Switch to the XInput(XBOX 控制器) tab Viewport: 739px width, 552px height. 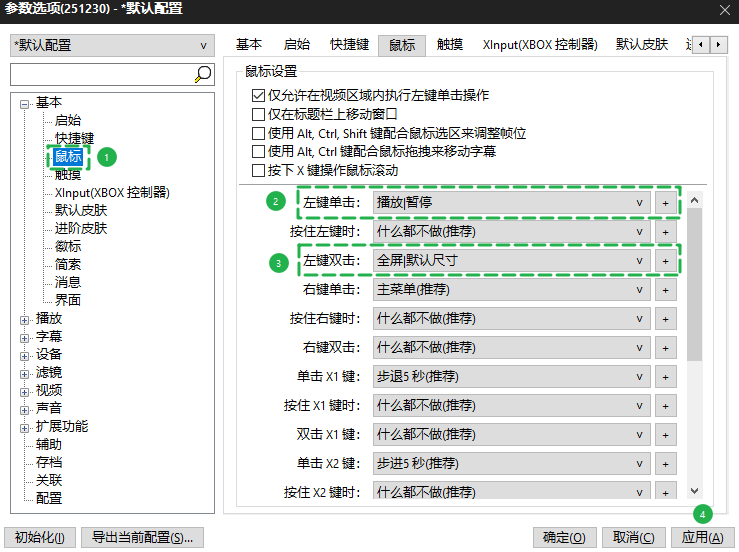(539, 45)
